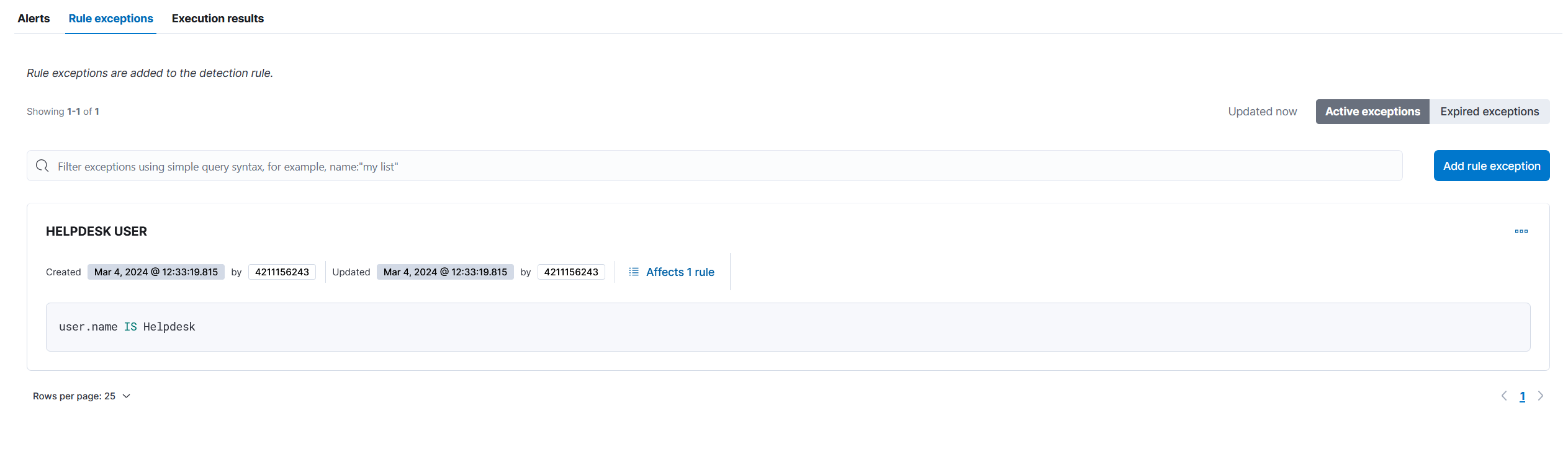Switch to the Alerts tab
The height and width of the screenshot is (462, 1568).
[34, 19]
